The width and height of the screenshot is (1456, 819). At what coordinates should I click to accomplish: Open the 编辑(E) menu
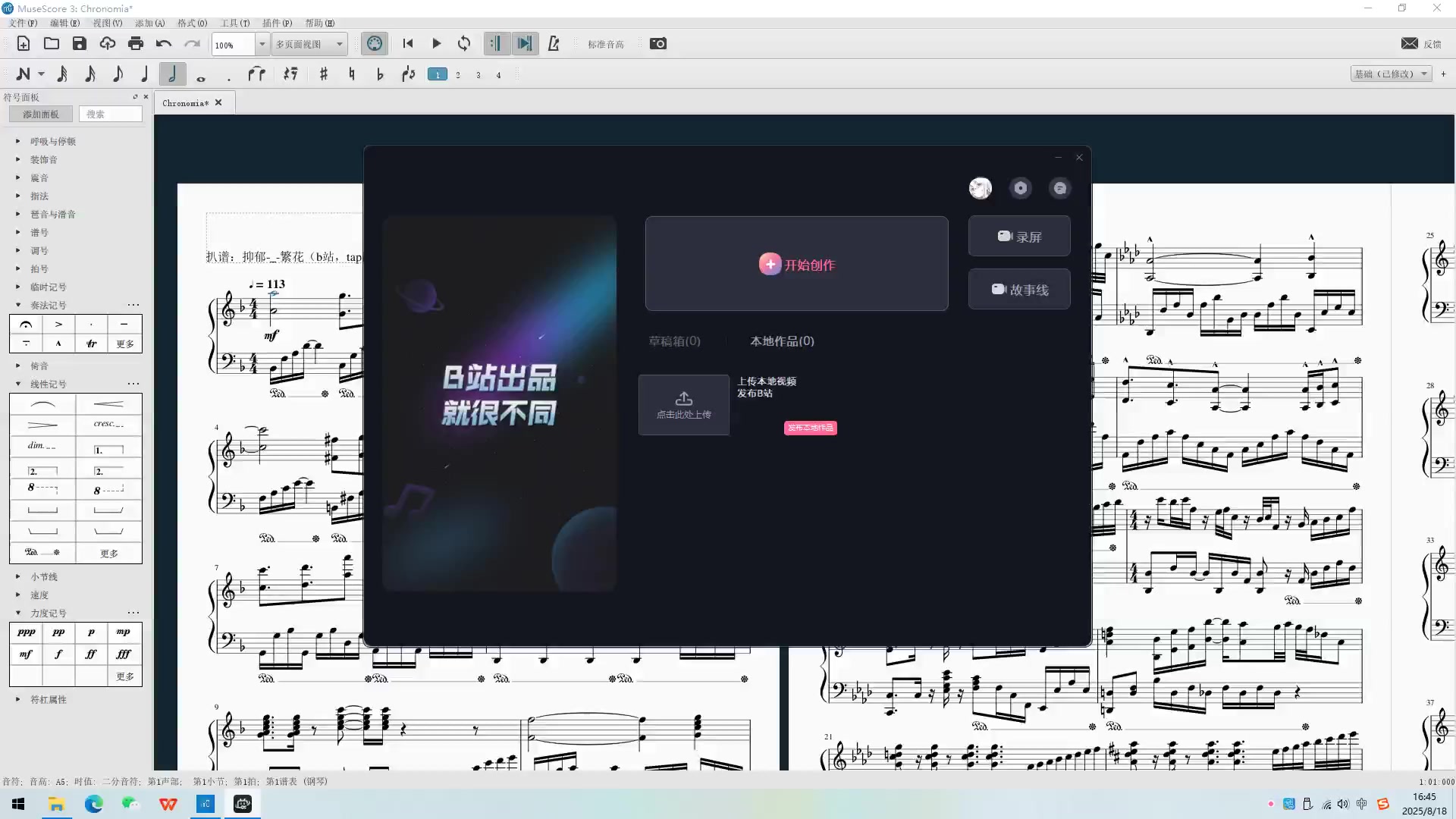[x=64, y=23]
